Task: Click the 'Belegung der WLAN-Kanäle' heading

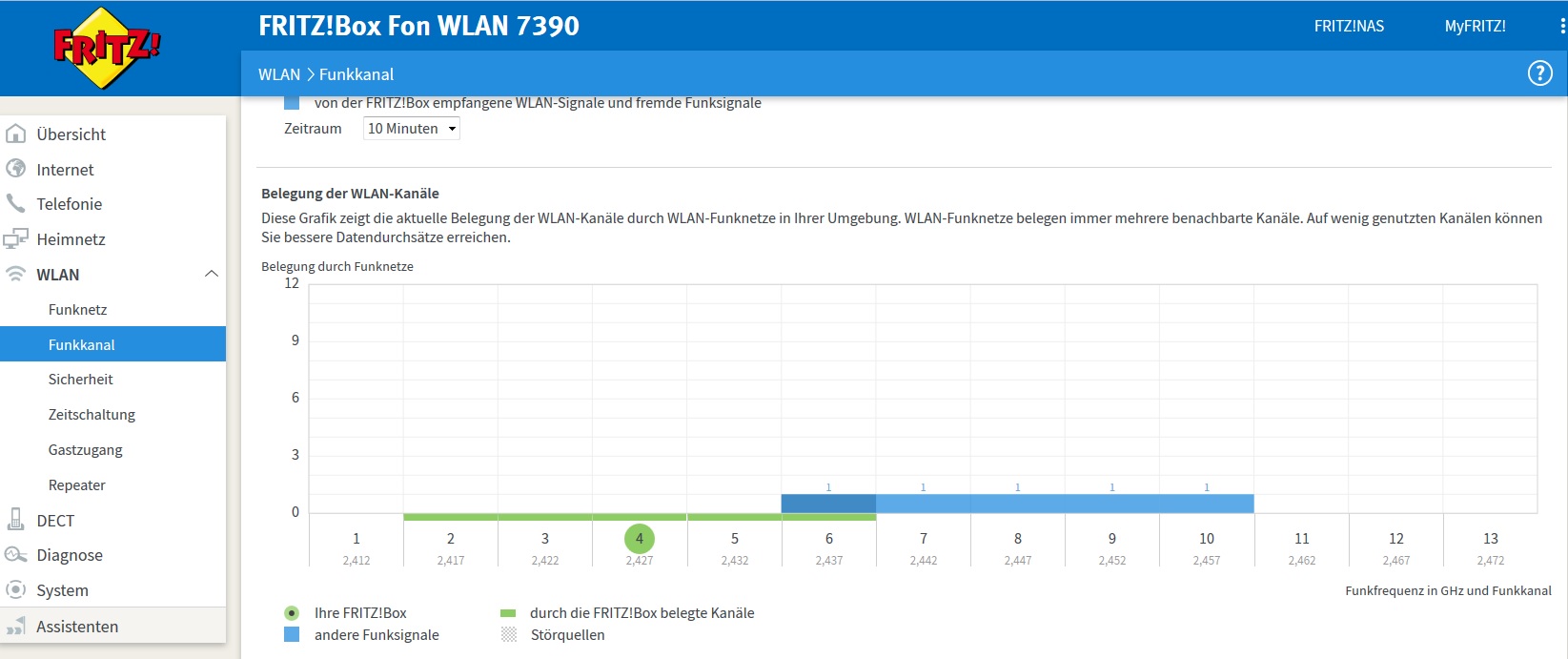Action: point(350,193)
